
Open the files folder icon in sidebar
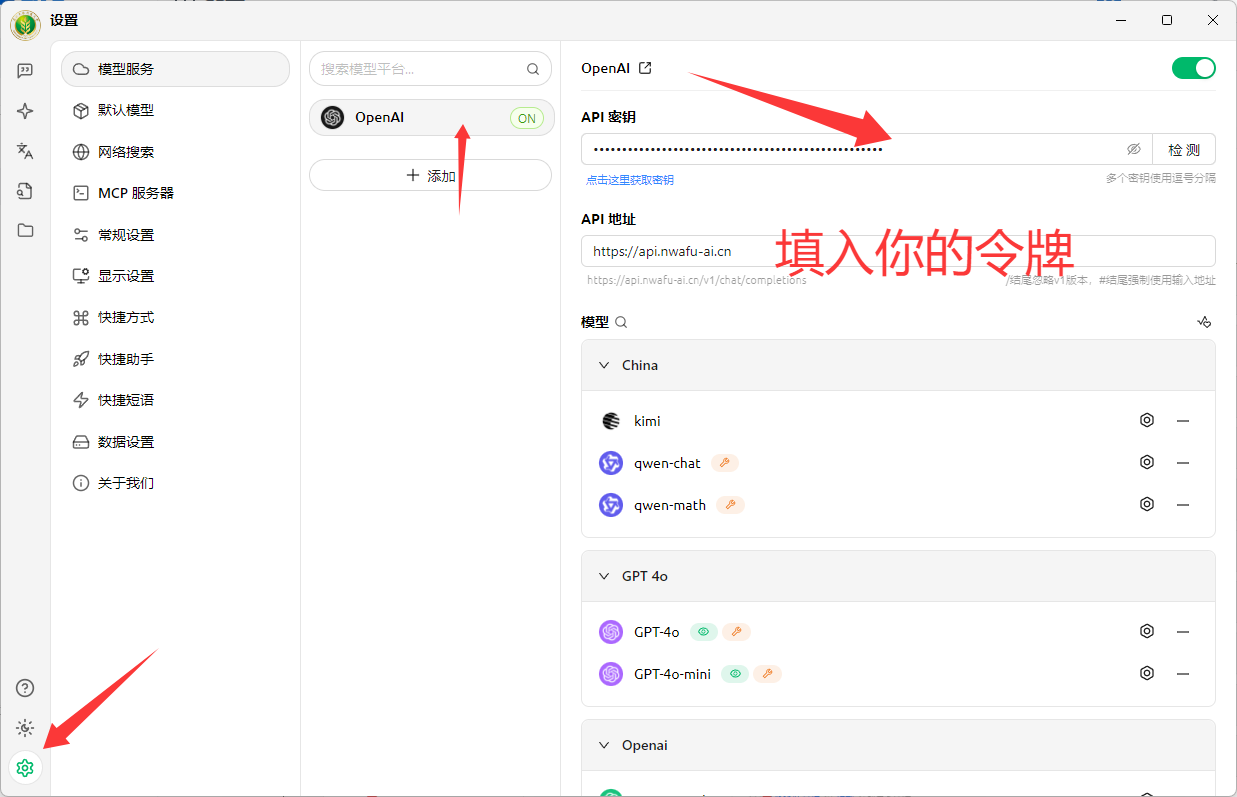point(25,230)
